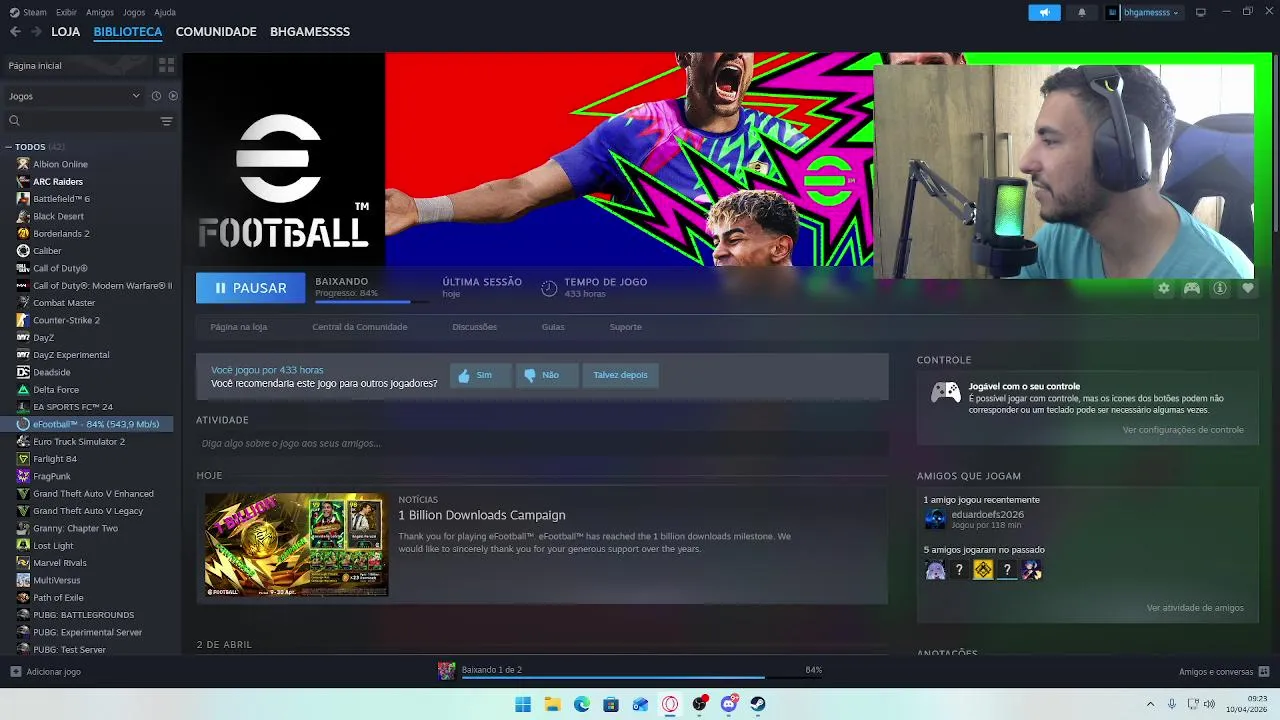
Task: Show hidden system tray icons
Action: (x=1150, y=704)
